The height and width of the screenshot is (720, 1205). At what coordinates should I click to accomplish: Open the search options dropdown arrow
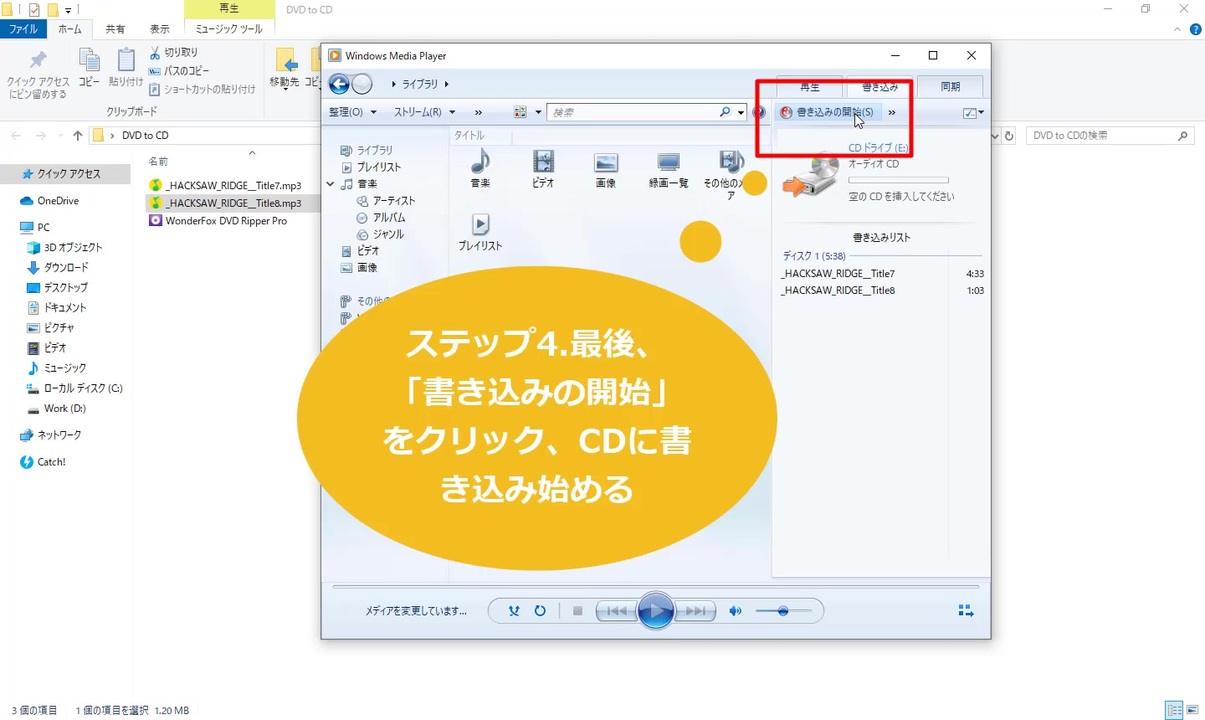click(741, 112)
